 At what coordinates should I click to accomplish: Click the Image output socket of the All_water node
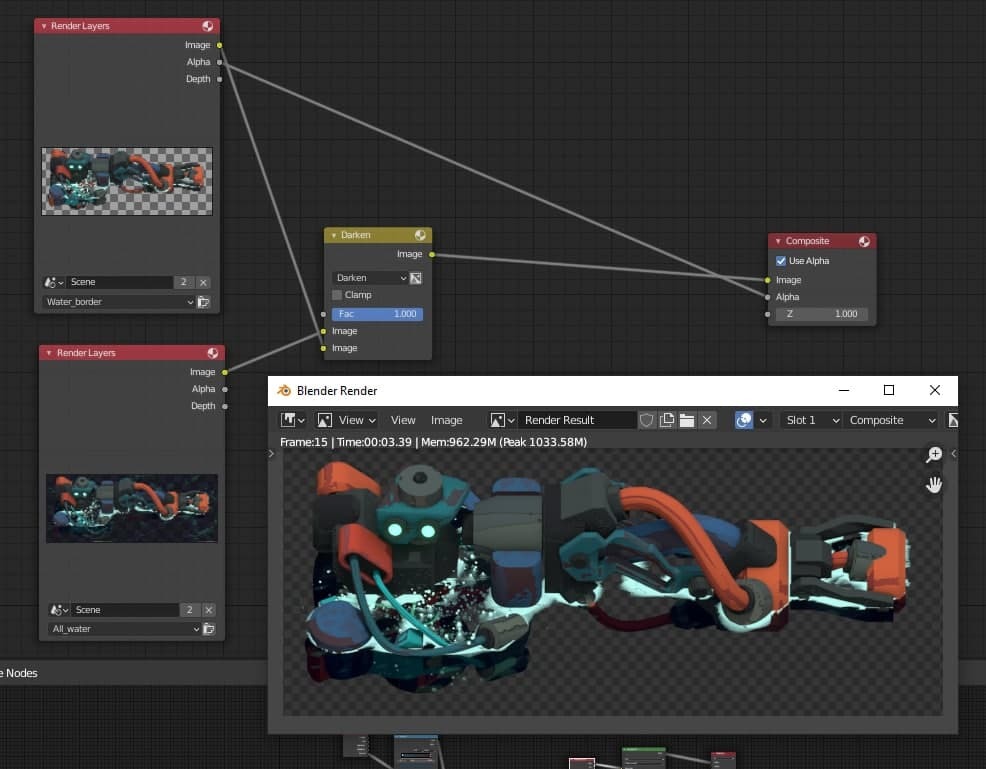coord(224,372)
